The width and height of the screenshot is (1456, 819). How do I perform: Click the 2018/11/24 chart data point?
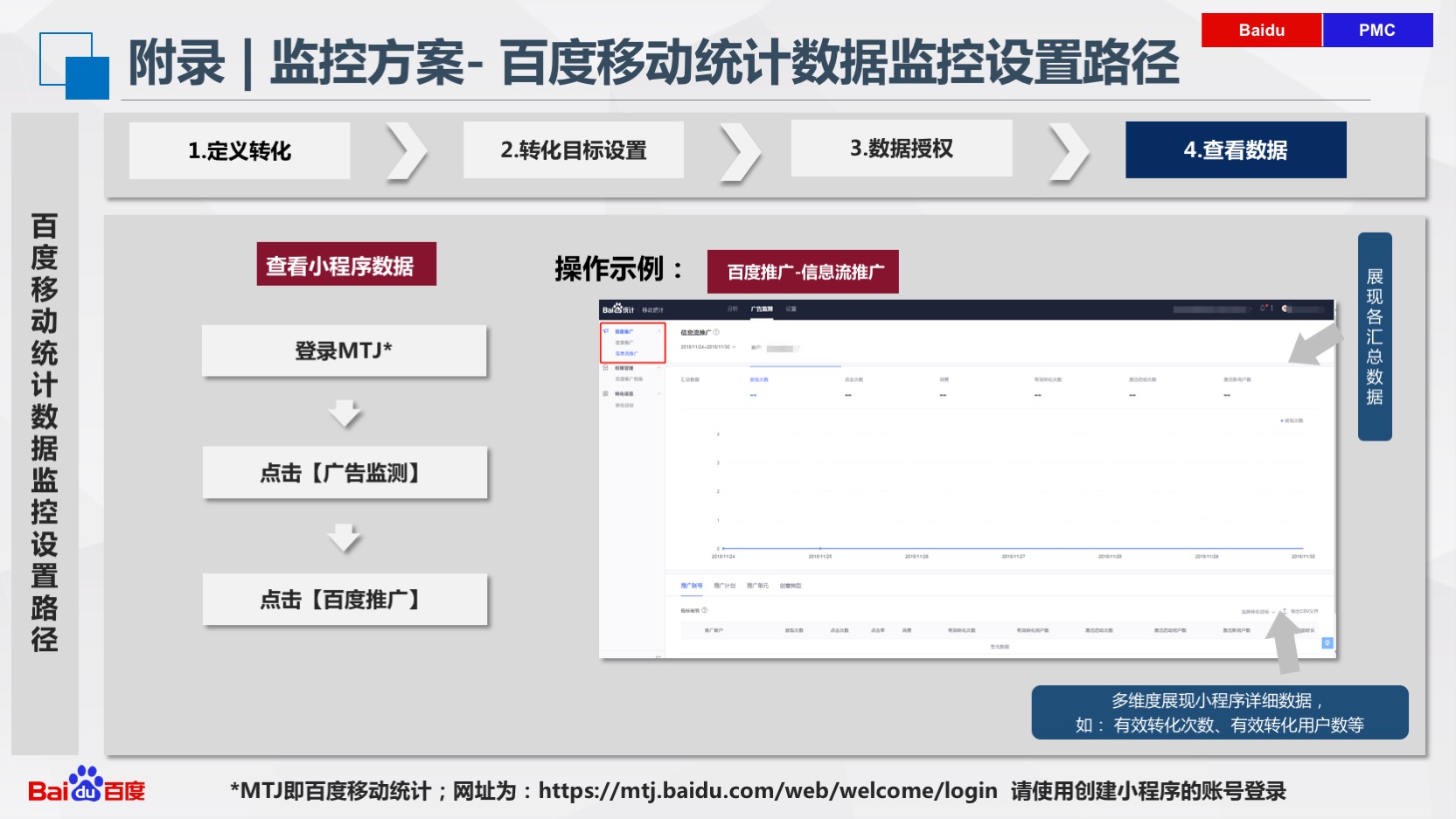coord(722,549)
